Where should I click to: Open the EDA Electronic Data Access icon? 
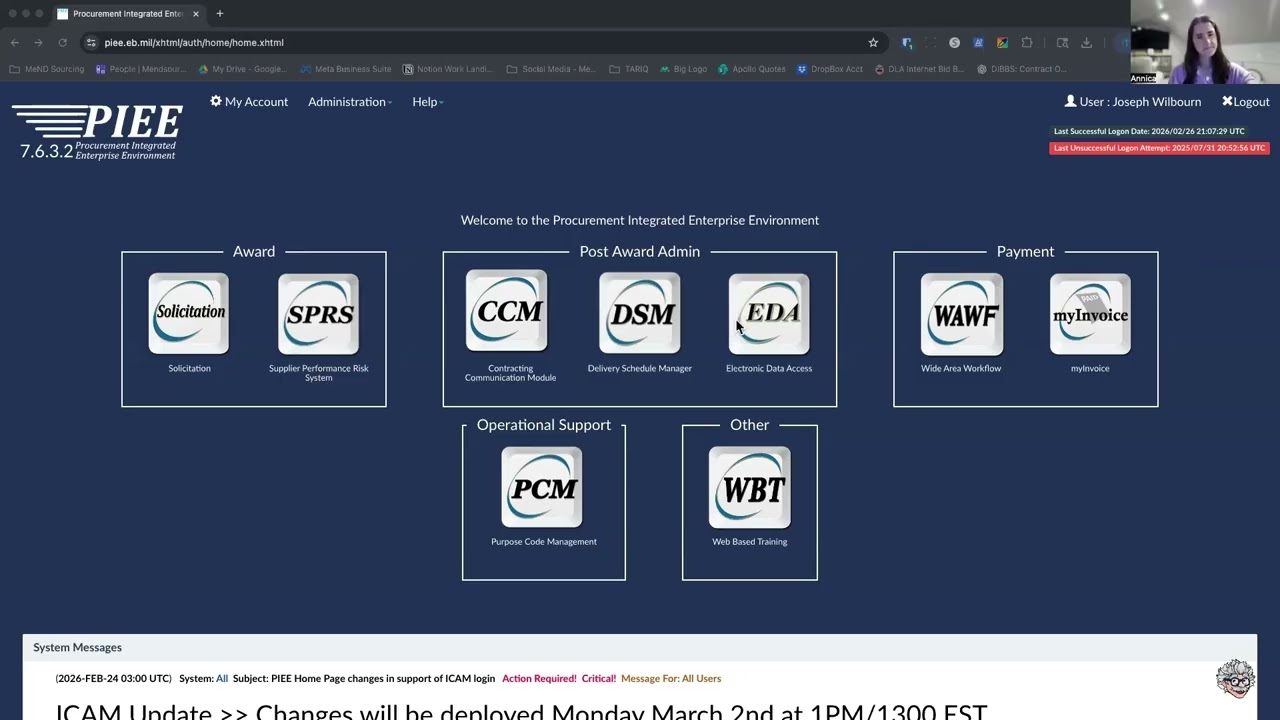click(x=769, y=314)
